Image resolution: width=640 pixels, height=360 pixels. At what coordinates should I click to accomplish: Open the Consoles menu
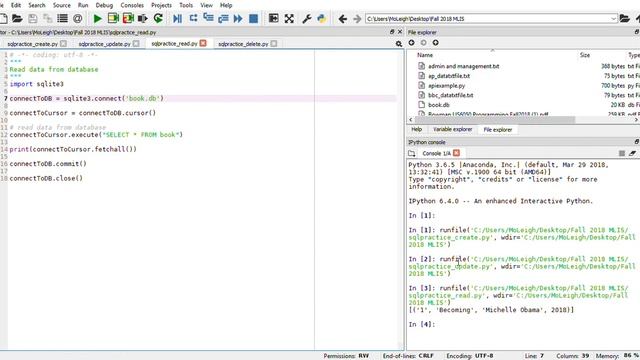tap(132, 5)
